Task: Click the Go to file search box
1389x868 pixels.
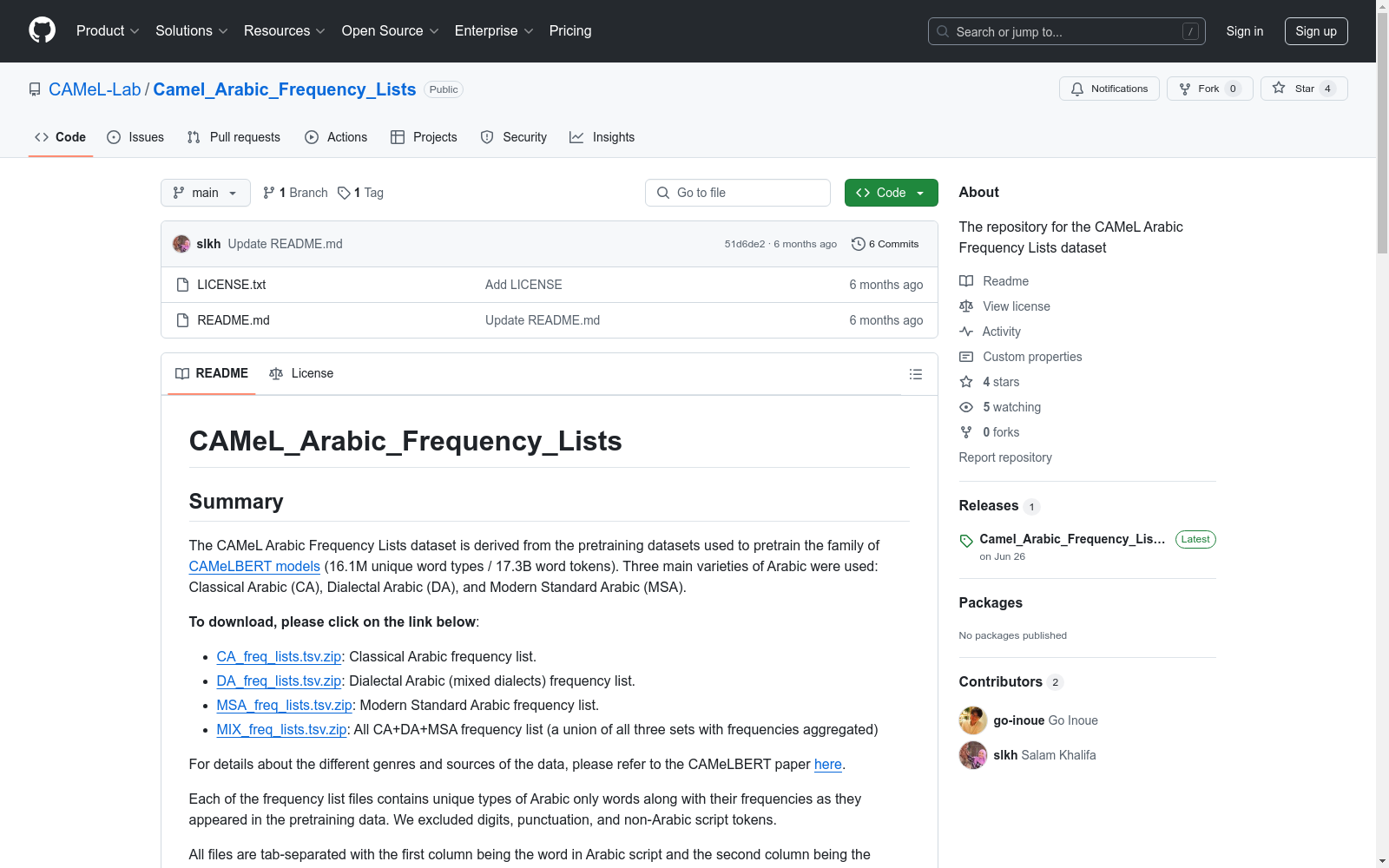Action: point(738,193)
